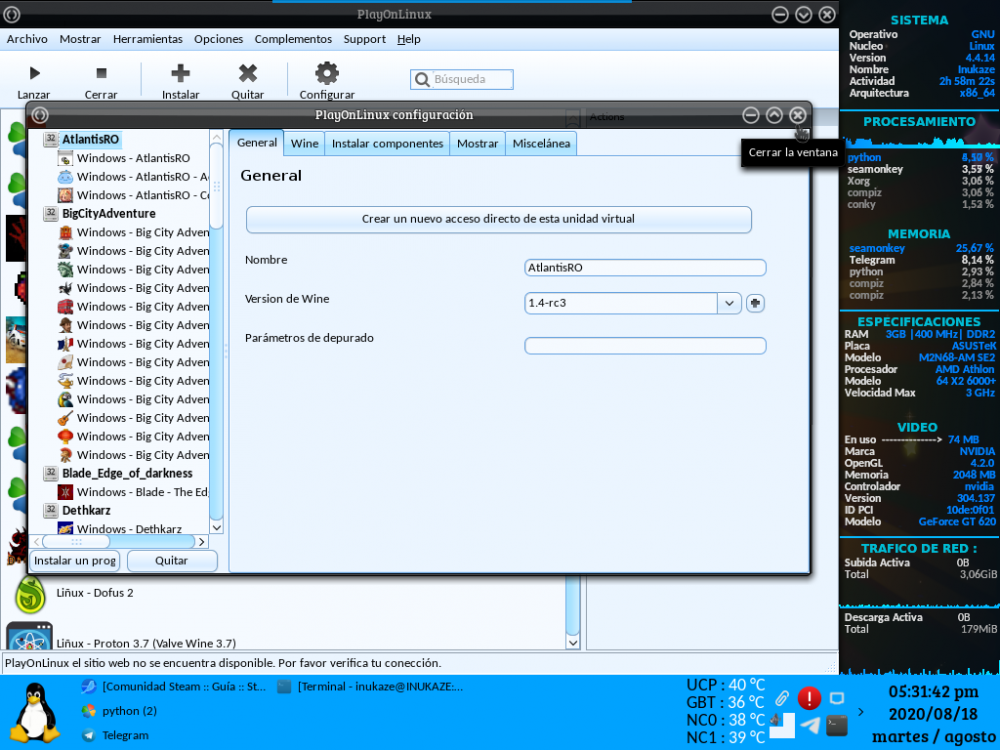
Task: Select the BigCityAdventure virtual drive
Action: click(108, 214)
